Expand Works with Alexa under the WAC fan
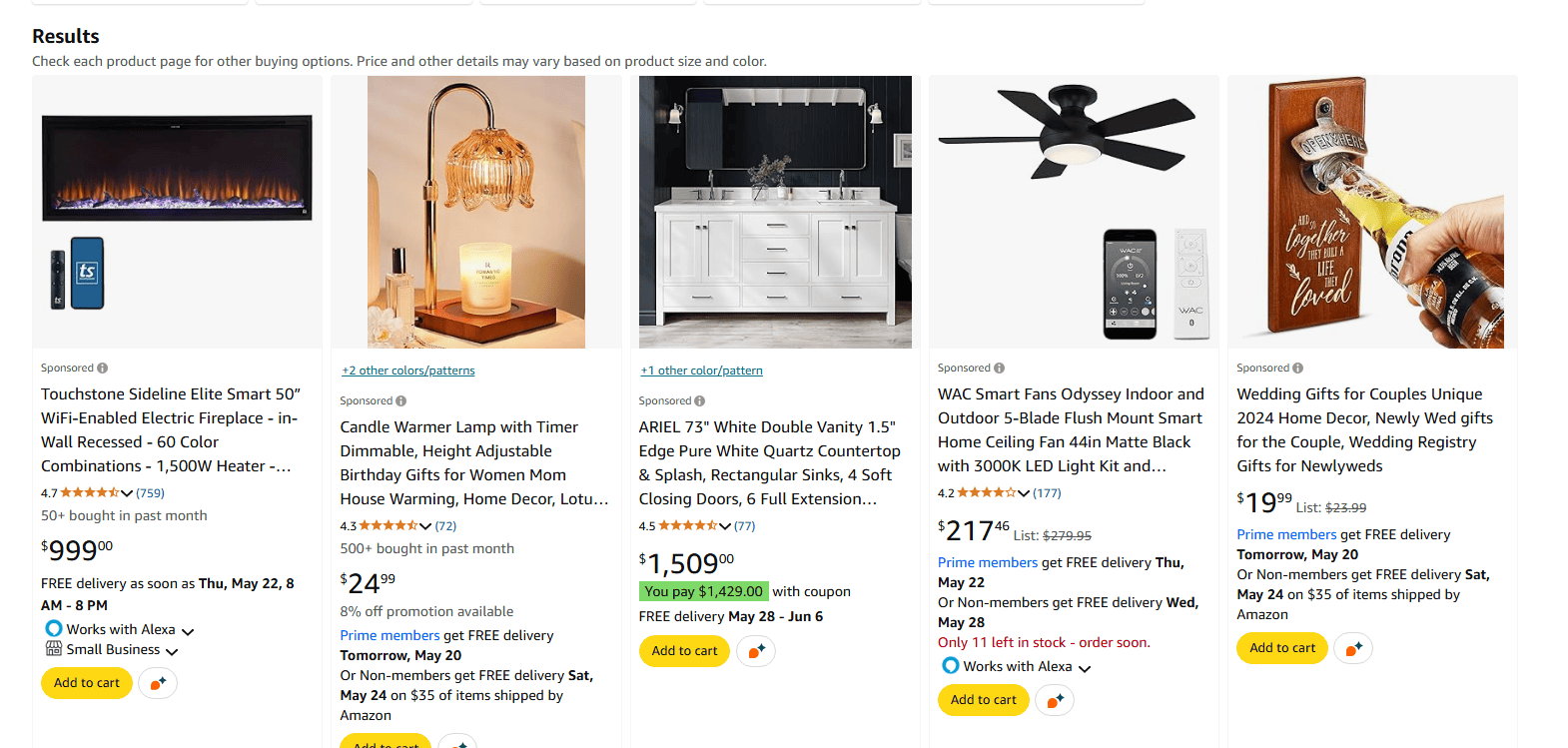 1085,668
